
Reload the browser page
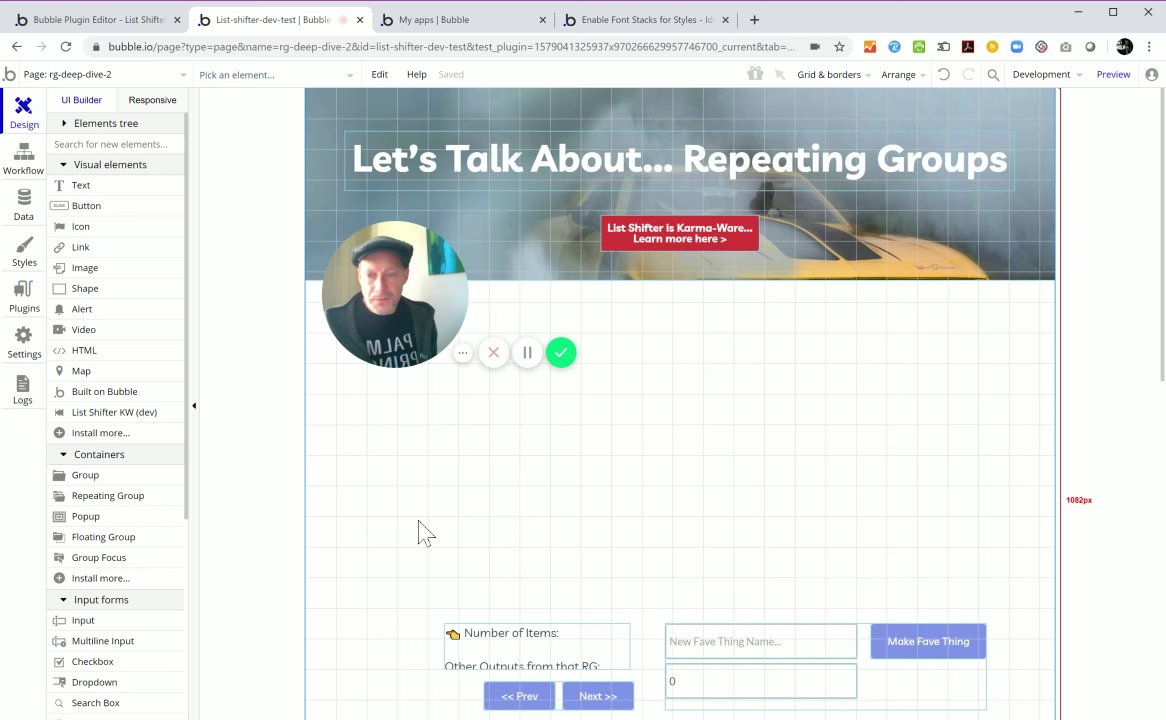(x=66, y=47)
